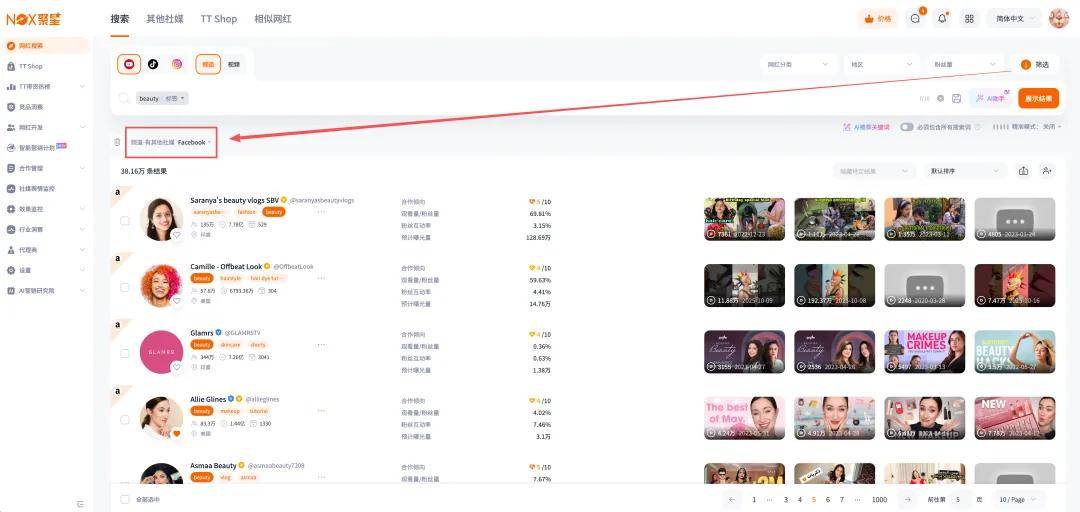Switch to the TT Shop tab
The image size is (1080, 512).
pos(218,19)
